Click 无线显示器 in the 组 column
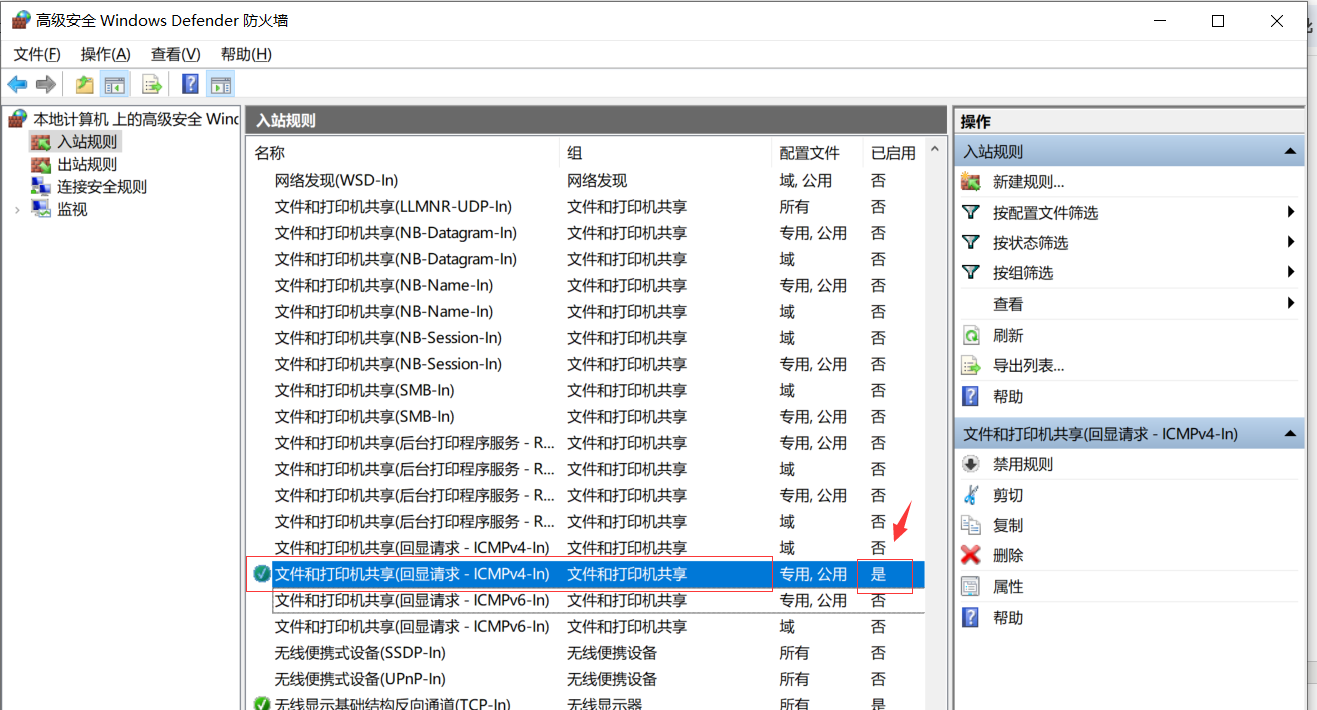Screen dimensions: 1317x710 click(x=604, y=704)
